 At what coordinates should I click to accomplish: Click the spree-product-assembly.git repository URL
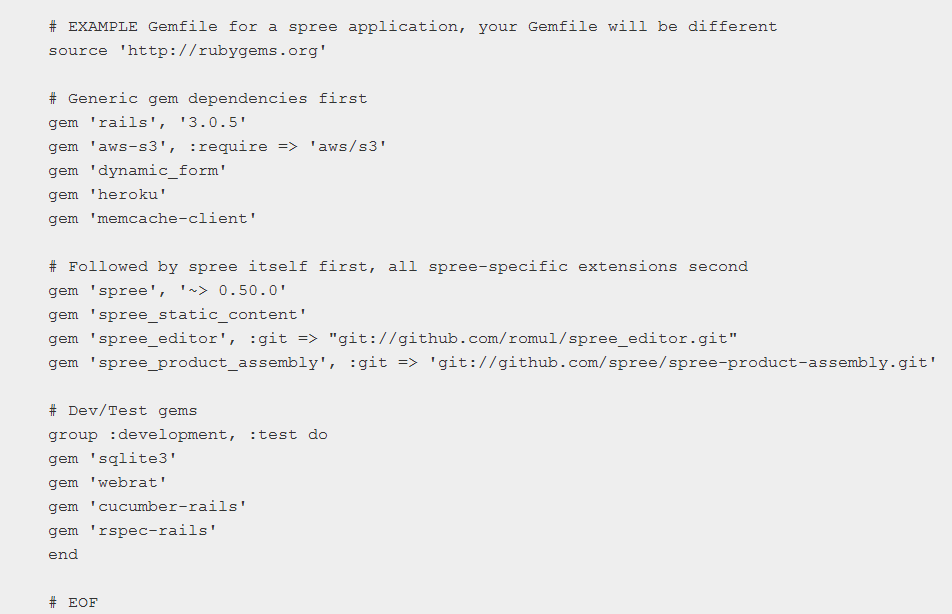coord(682,363)
